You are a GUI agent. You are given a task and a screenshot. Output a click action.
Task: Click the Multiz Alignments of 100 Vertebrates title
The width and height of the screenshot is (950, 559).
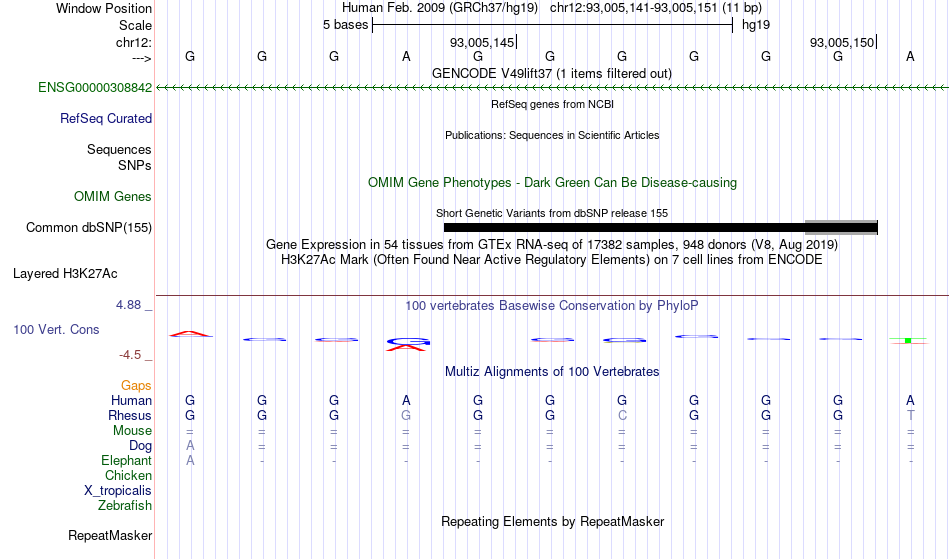click(x=552, y=372)
